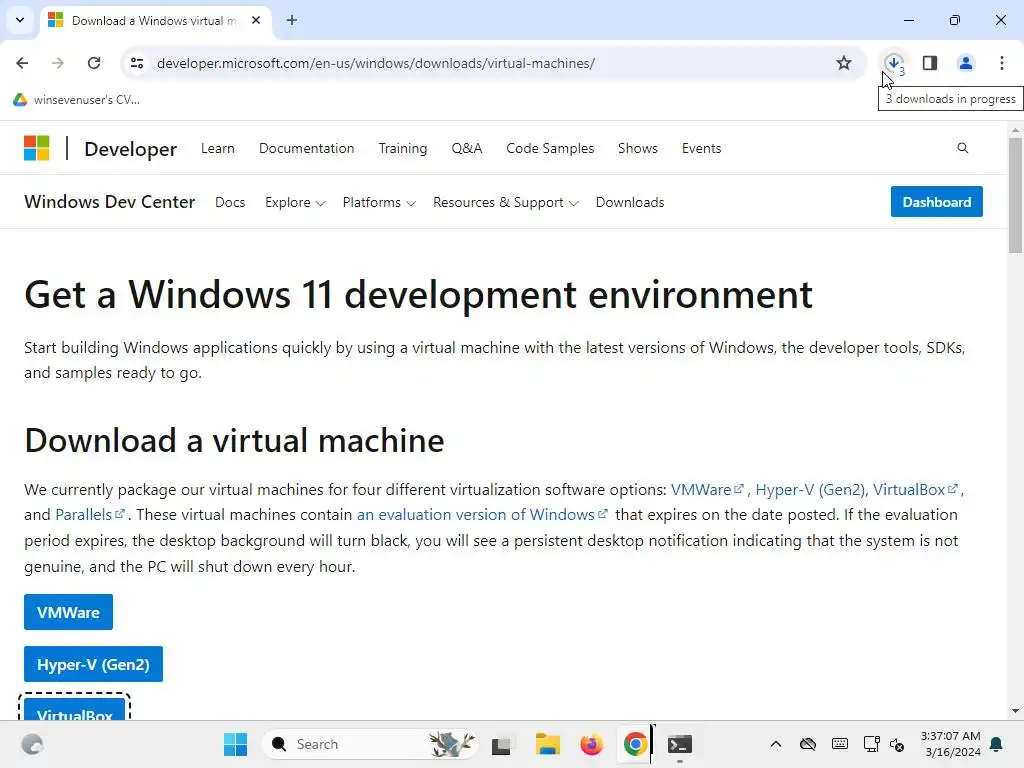Open the network display tray icon

[x=871, y=744]
